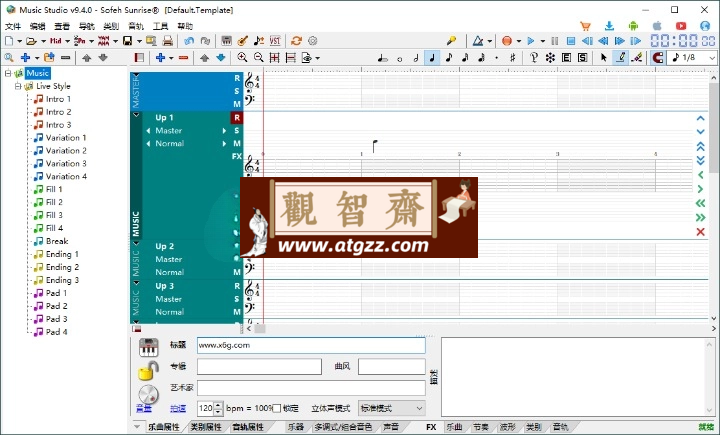Select the pencil draw tool
The image size is (720, 435).
coord(620,57)
